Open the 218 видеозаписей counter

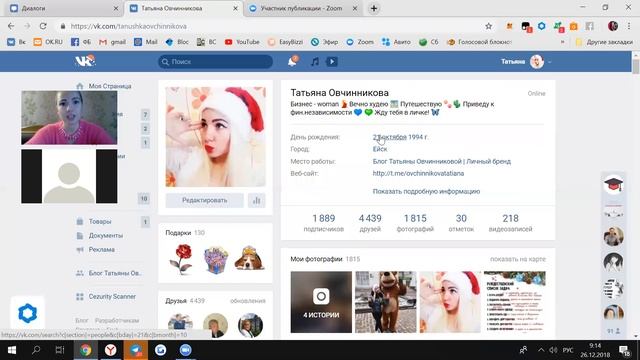[510, 223]
